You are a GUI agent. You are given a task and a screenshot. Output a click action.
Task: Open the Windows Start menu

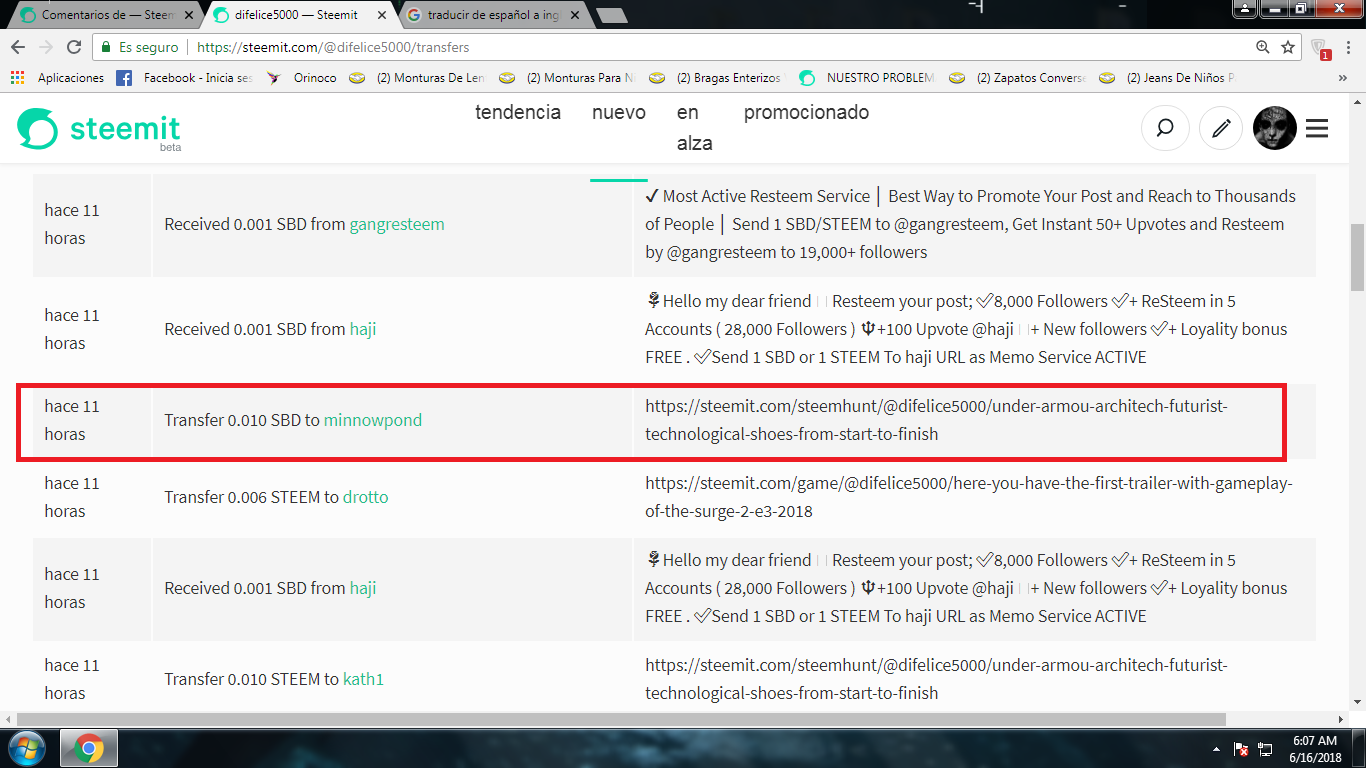[x=28, y=748]
